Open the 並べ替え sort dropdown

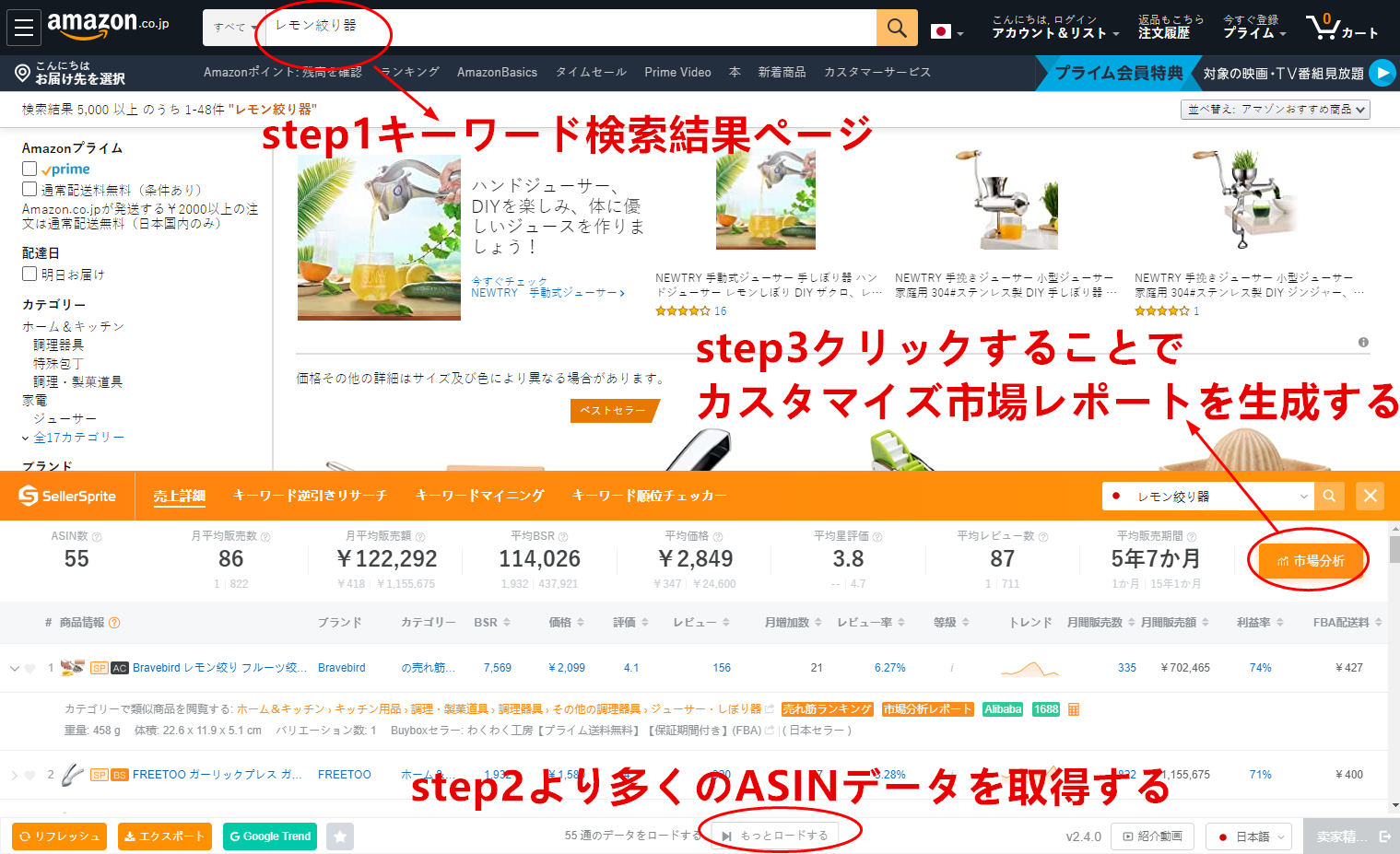coord(1275,110)
